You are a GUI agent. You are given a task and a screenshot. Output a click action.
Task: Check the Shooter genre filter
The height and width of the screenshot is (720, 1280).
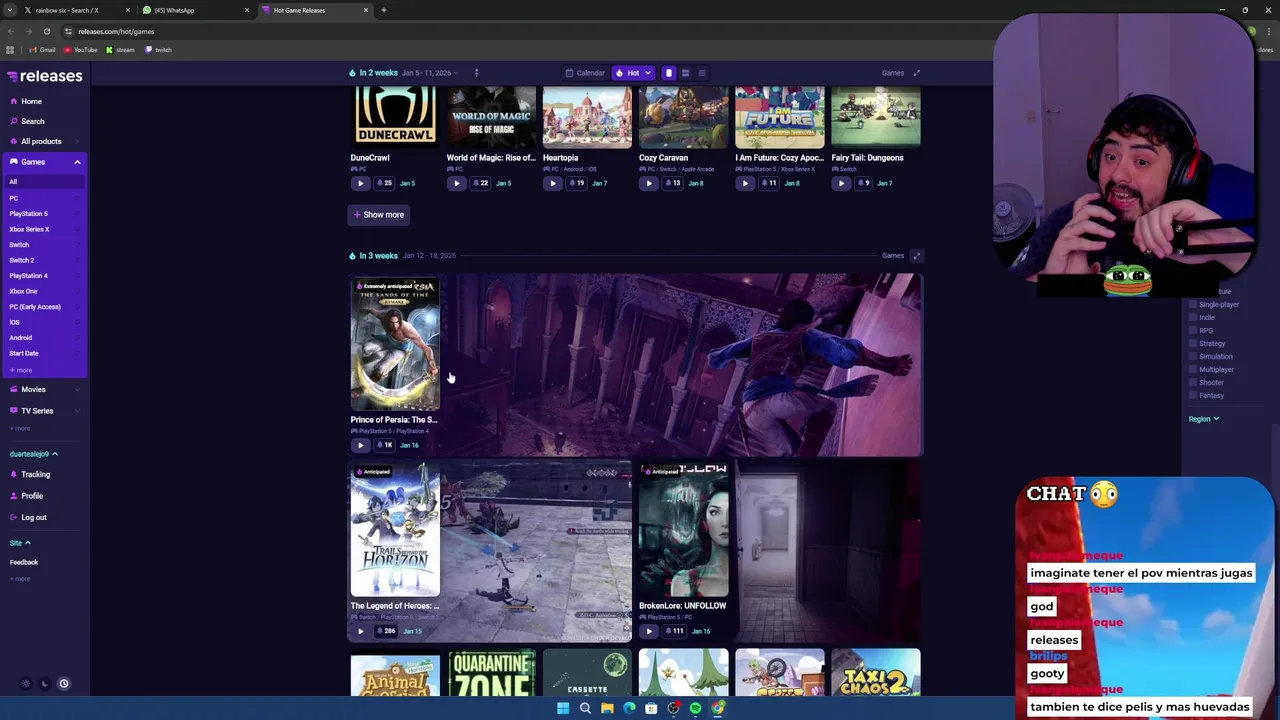click(1193, 382)
